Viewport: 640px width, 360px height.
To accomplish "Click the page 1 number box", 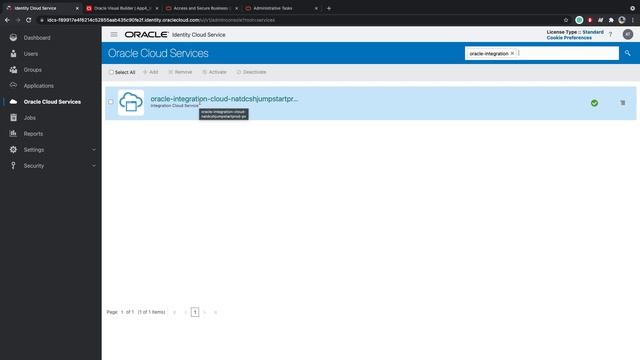I will point(195,312).
